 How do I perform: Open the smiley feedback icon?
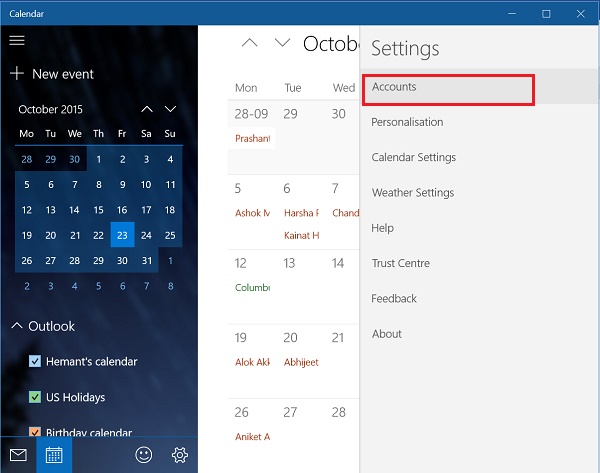pos(143,455)
